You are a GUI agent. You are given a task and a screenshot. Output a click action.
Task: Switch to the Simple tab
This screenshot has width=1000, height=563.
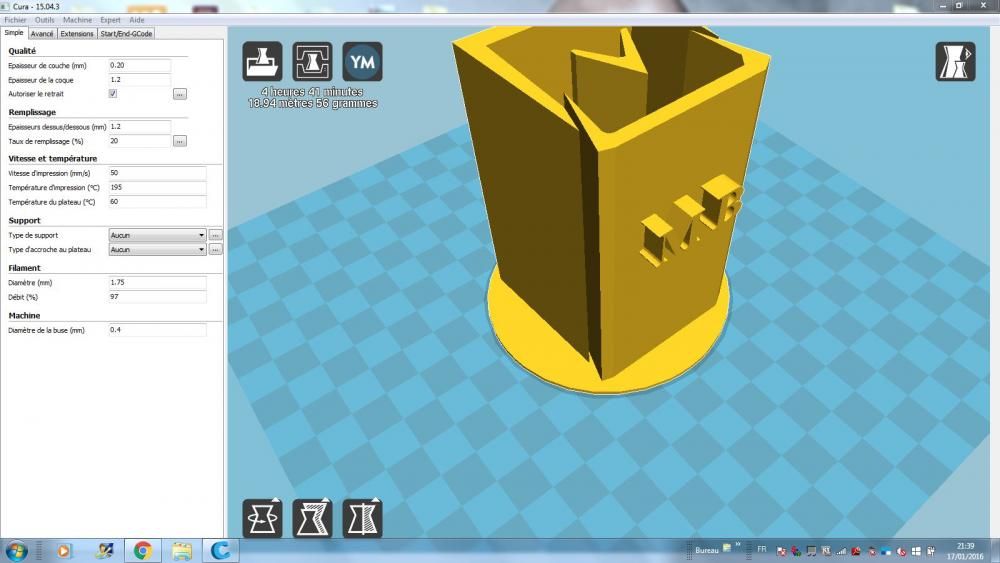pyautogui.click(x=13, y=33)
